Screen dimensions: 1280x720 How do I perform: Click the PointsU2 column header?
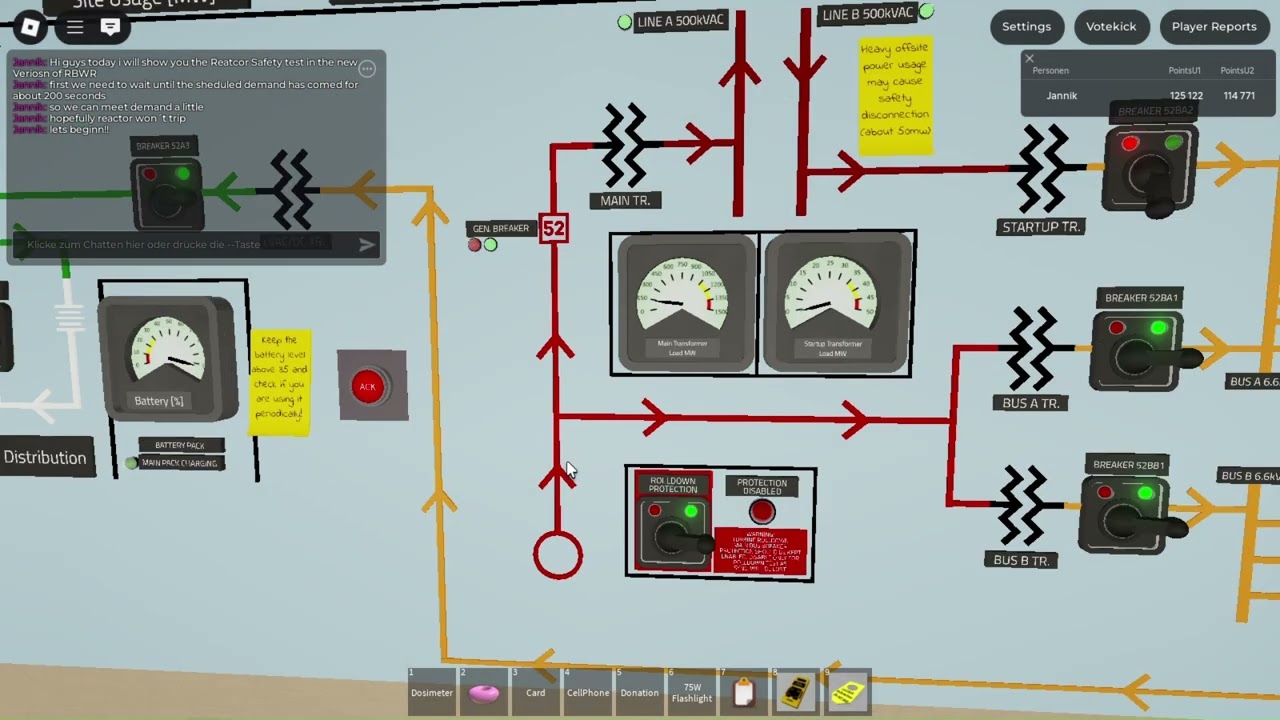click(x=1236, y=70)
